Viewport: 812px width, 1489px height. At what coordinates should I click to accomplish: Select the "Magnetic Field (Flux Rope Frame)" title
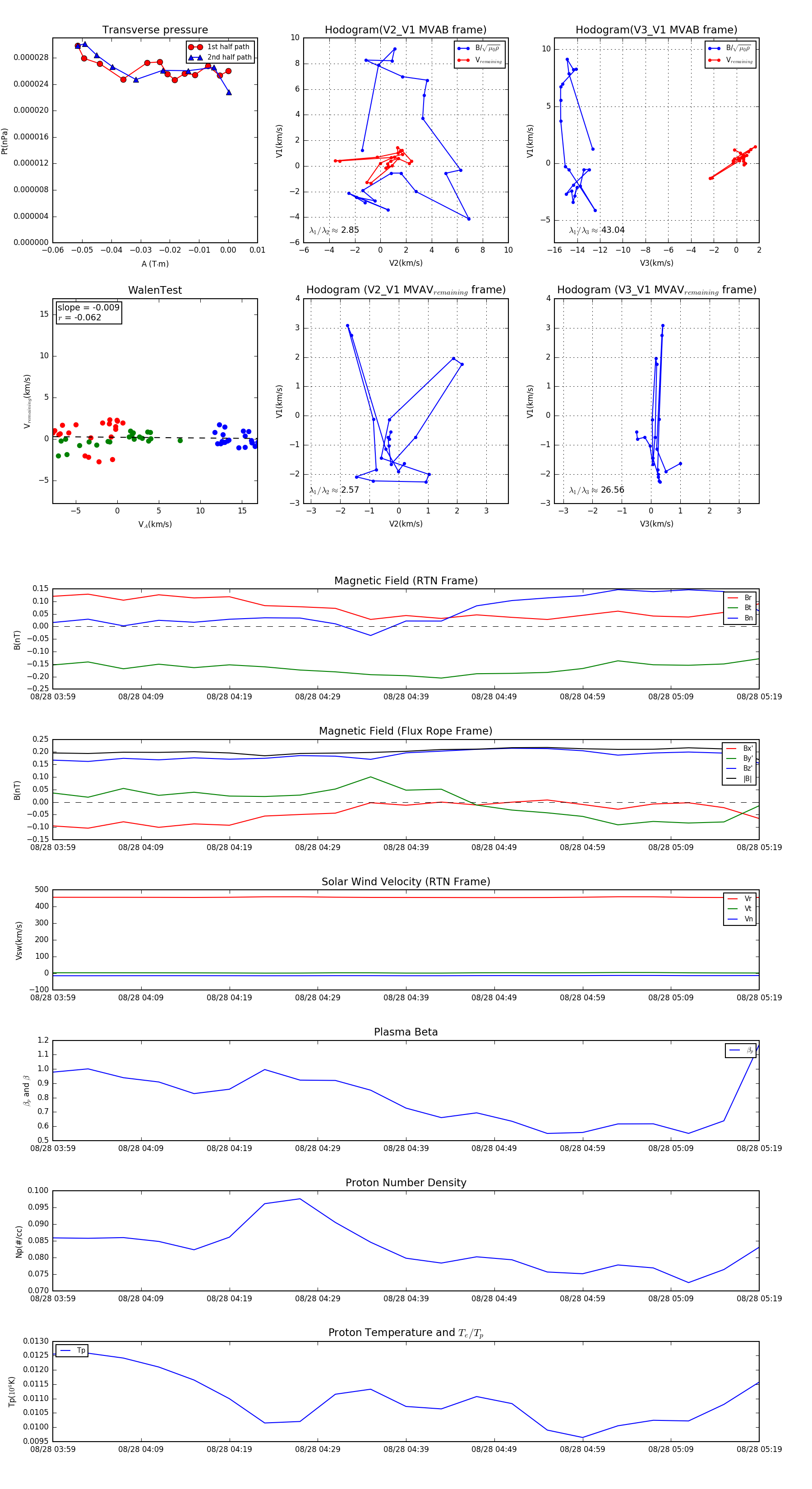tap(406, 731)
